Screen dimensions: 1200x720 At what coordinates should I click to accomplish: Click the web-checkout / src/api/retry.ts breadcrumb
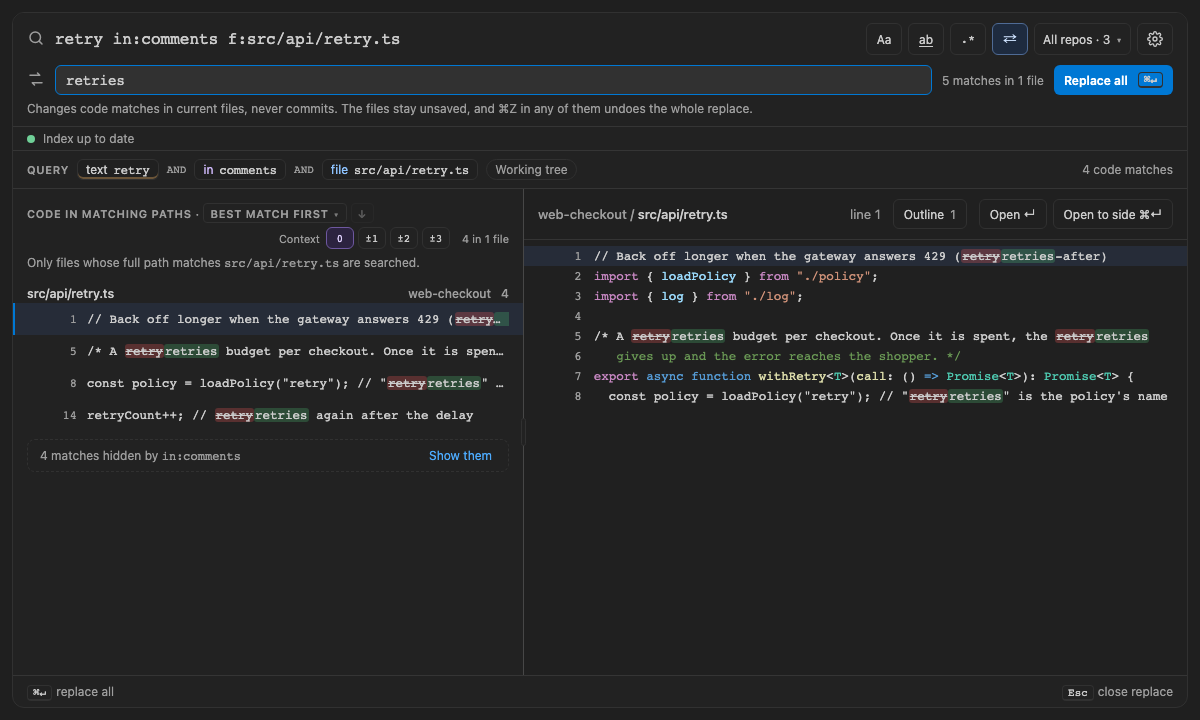click(633, 214)
